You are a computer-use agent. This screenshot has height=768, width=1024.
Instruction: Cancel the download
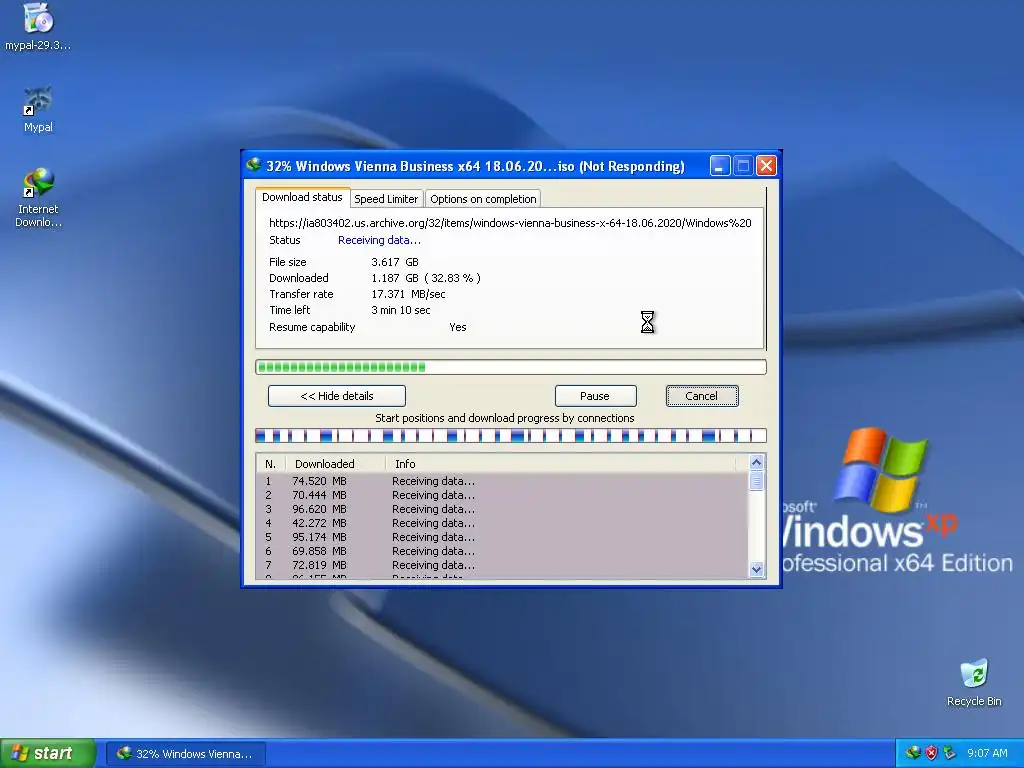pyautogui.click(x=702, y=396)
